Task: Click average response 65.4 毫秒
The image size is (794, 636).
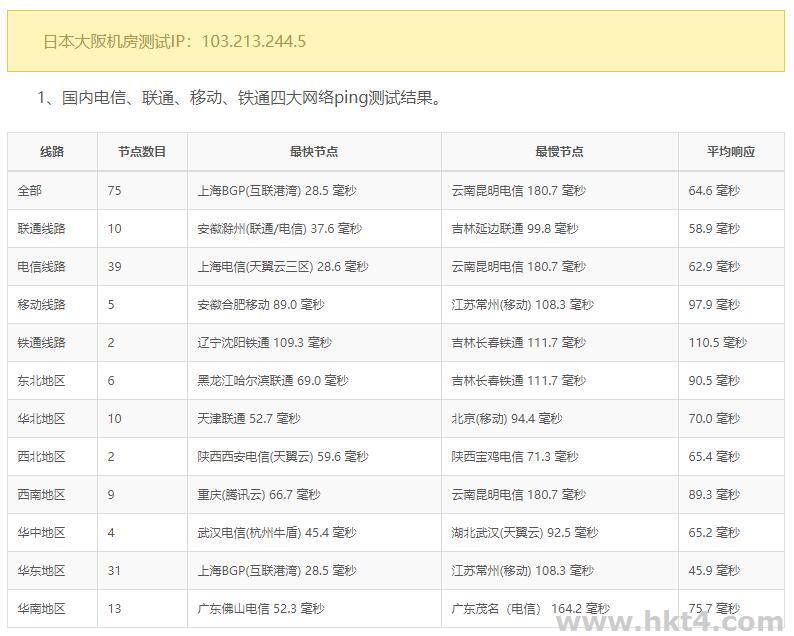Action: click(714, 456)
